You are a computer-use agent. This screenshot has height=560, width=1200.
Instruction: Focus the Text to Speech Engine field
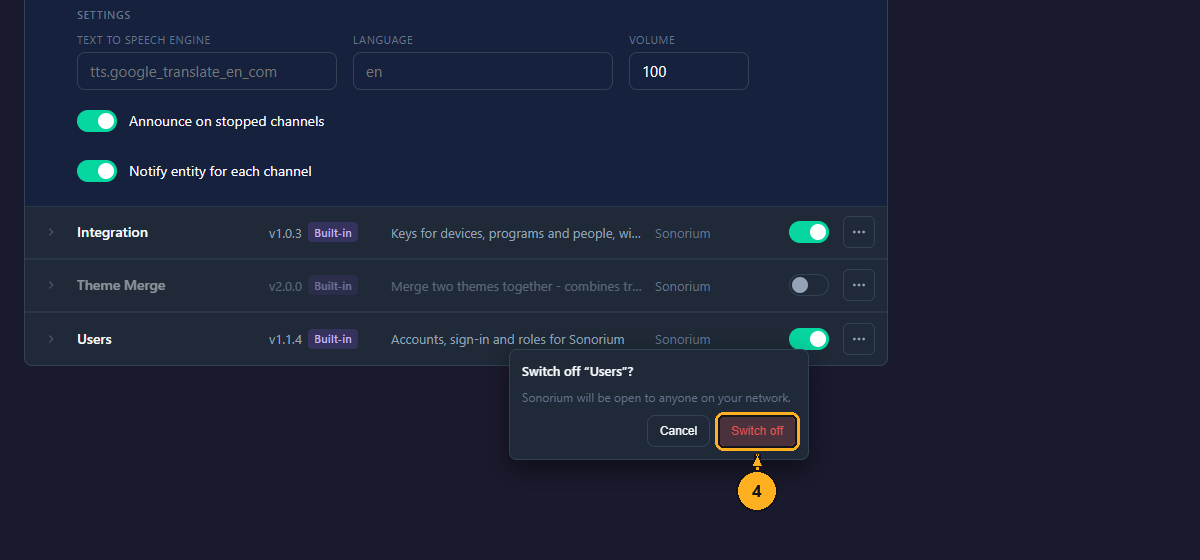[x=207, y=71]
